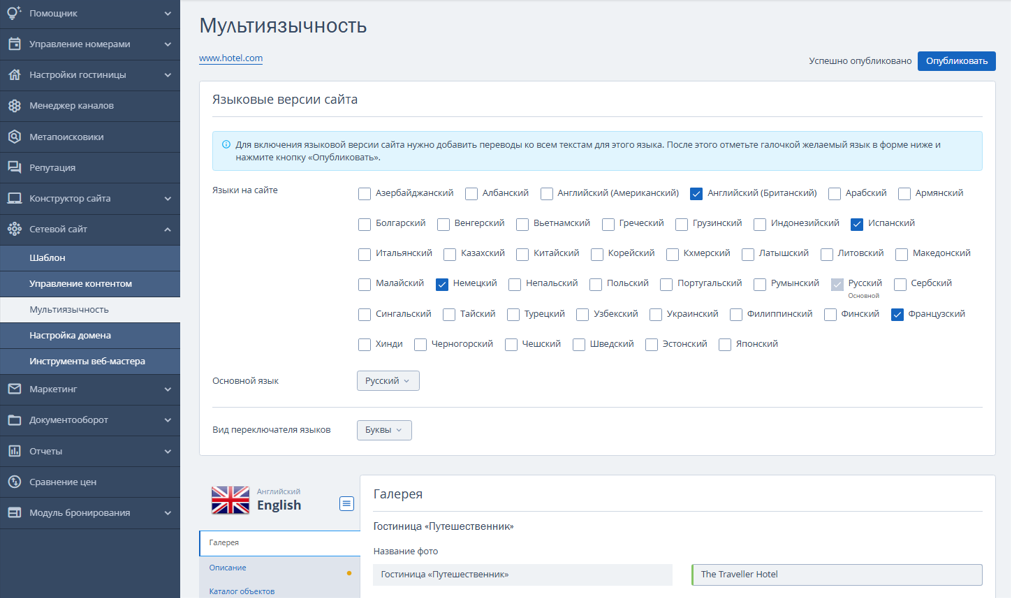1011x598 pixels.
Task: Click the Опубликовать button
Action: [956, 61]
